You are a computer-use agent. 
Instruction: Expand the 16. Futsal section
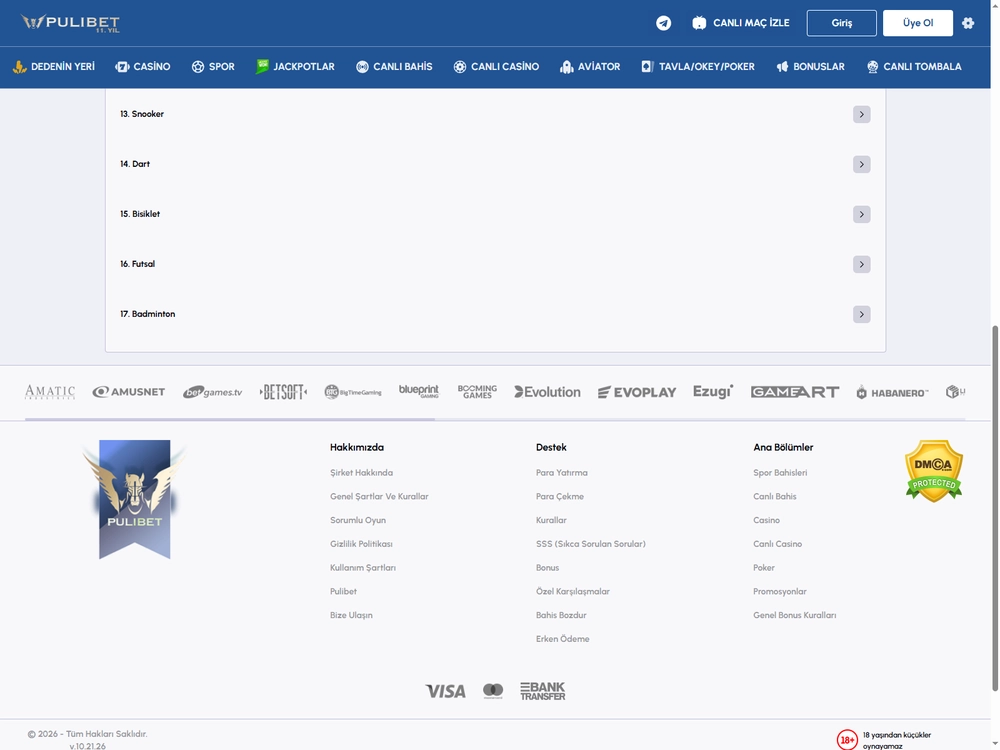(x=862, y=264)
